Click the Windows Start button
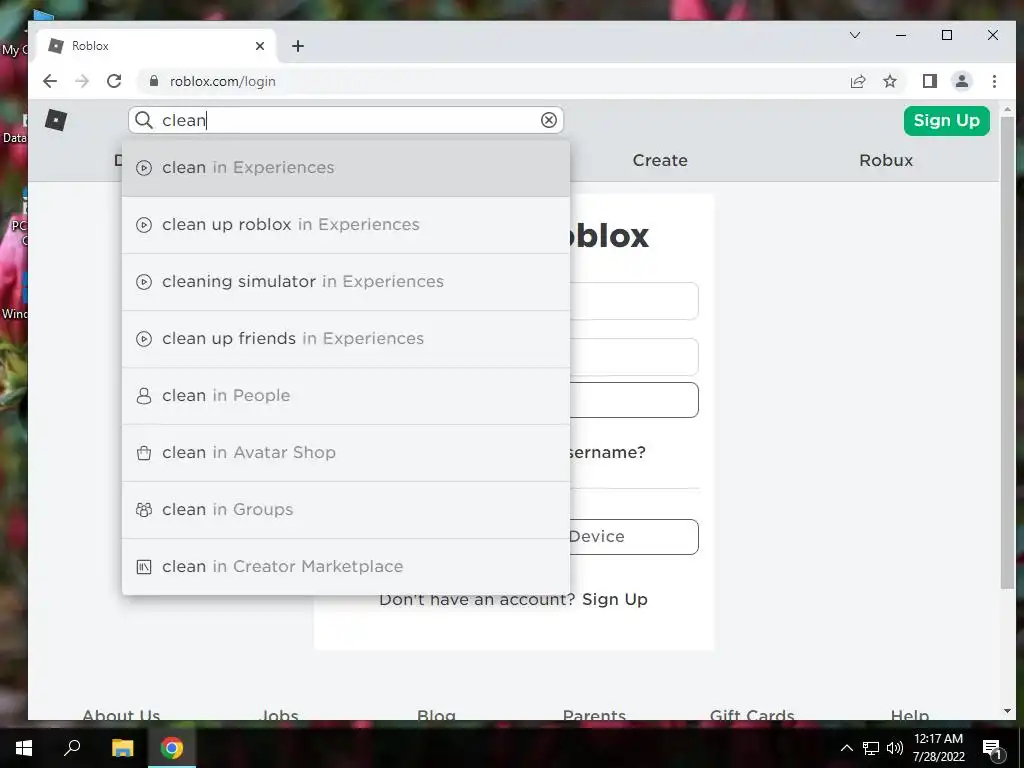 pyautogui.click(x=24, y=748)
